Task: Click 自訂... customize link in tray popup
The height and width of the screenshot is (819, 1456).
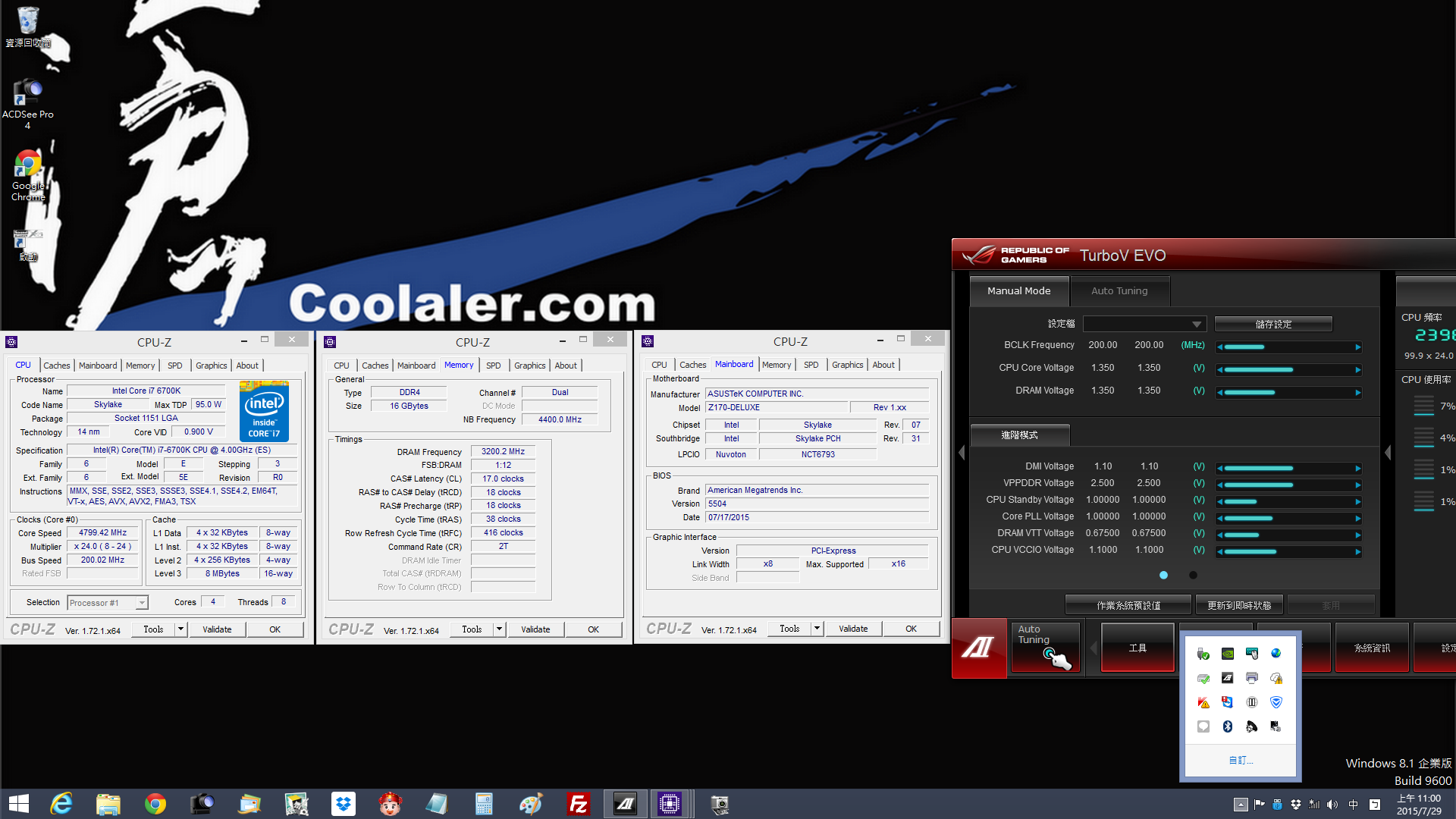Action: (x=1241, y=760)
